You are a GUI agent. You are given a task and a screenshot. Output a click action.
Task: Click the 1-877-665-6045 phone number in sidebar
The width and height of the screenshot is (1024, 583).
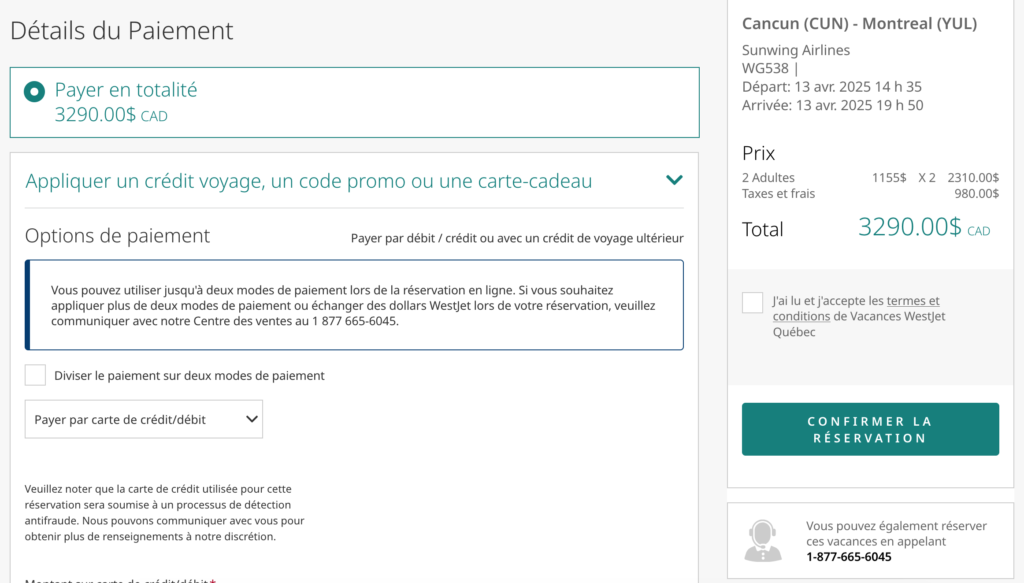848,557
